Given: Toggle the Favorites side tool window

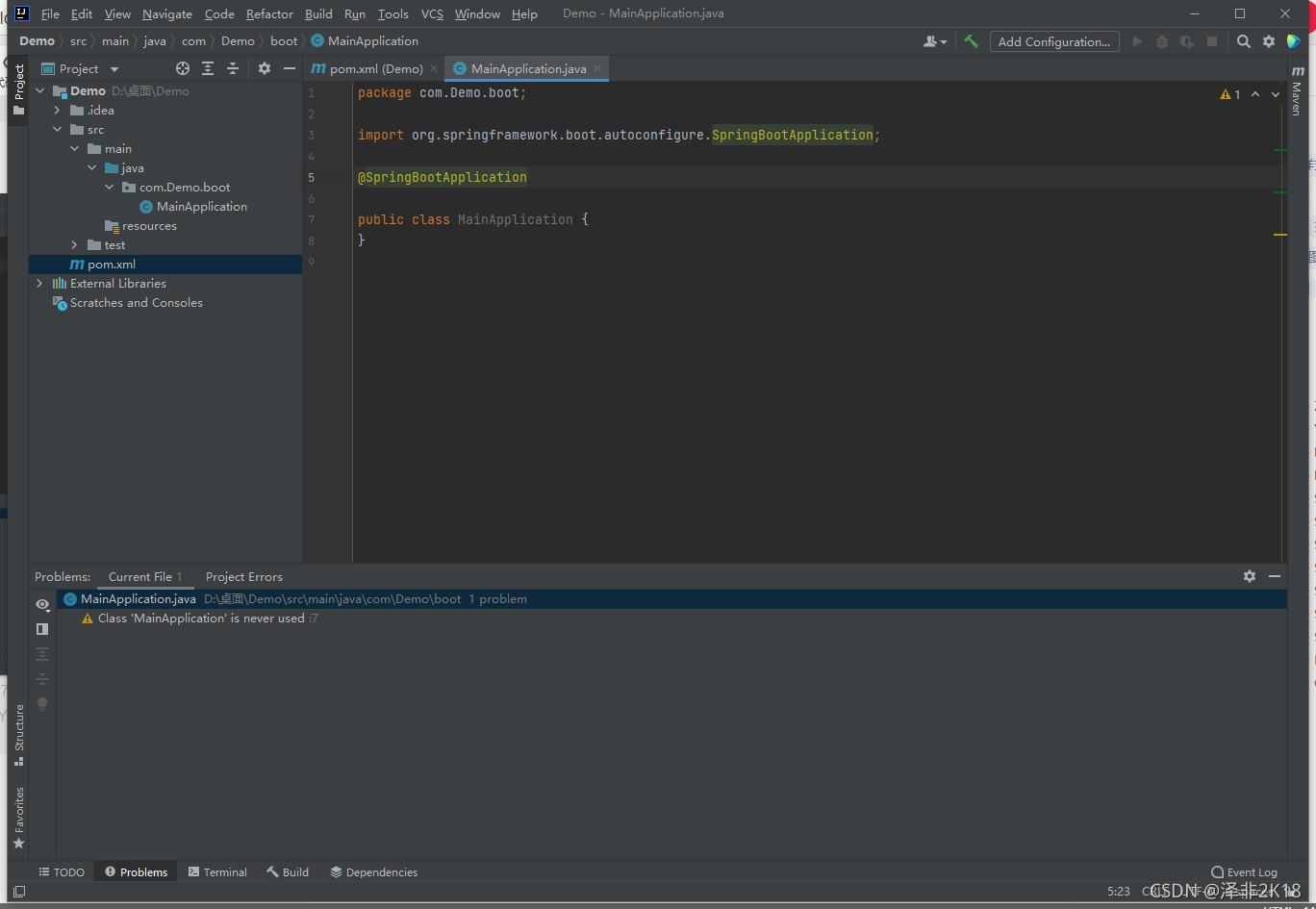Looking at the screenshot, I should pyautogui.click(x=19, y=818).
